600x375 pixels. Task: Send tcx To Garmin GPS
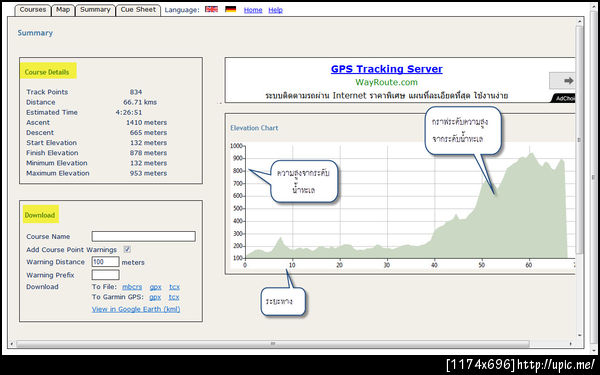[x=174, y=297]
